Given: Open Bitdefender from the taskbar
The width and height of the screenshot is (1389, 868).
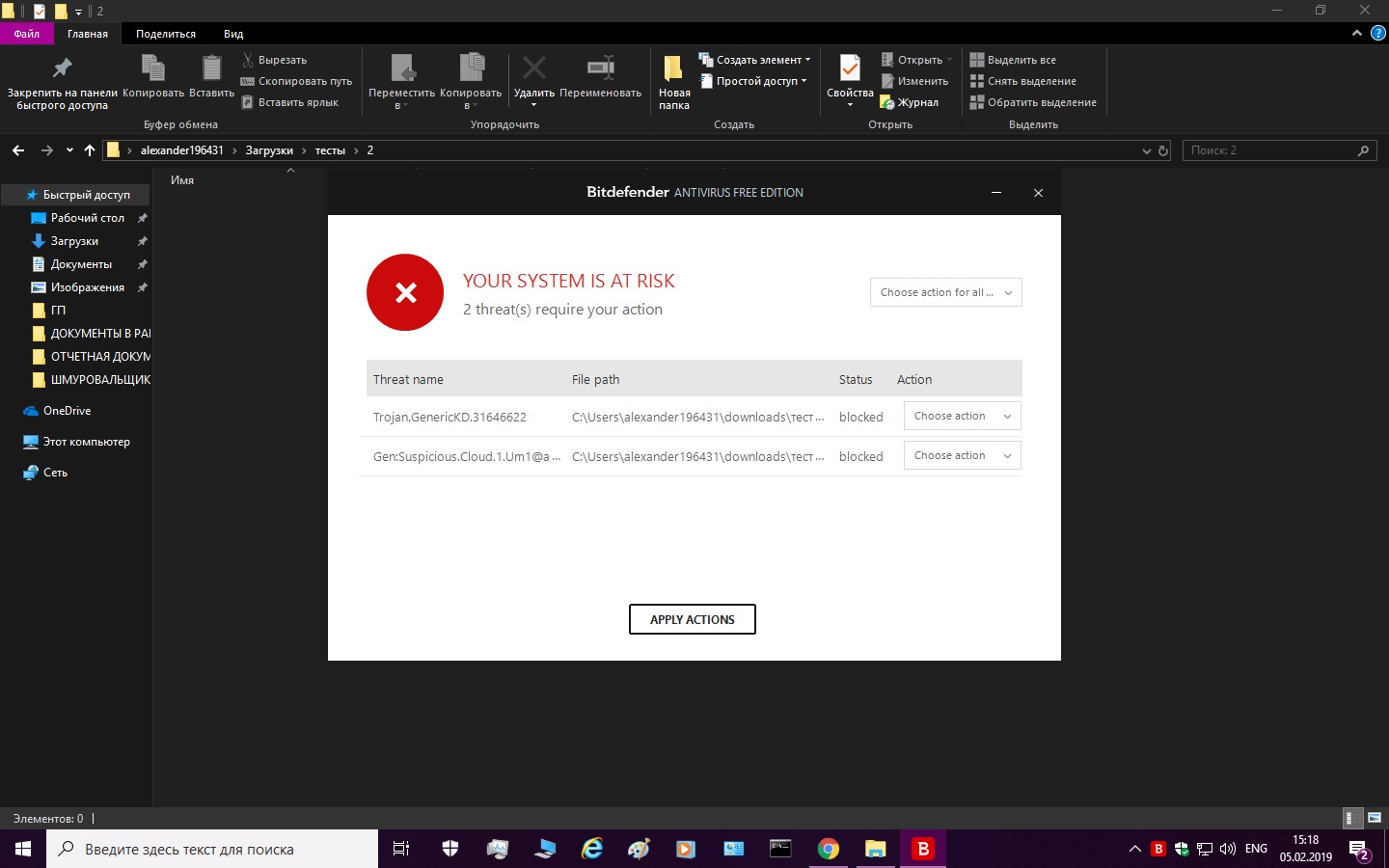Looking at the screenshot, I should [x=923, y=849].
